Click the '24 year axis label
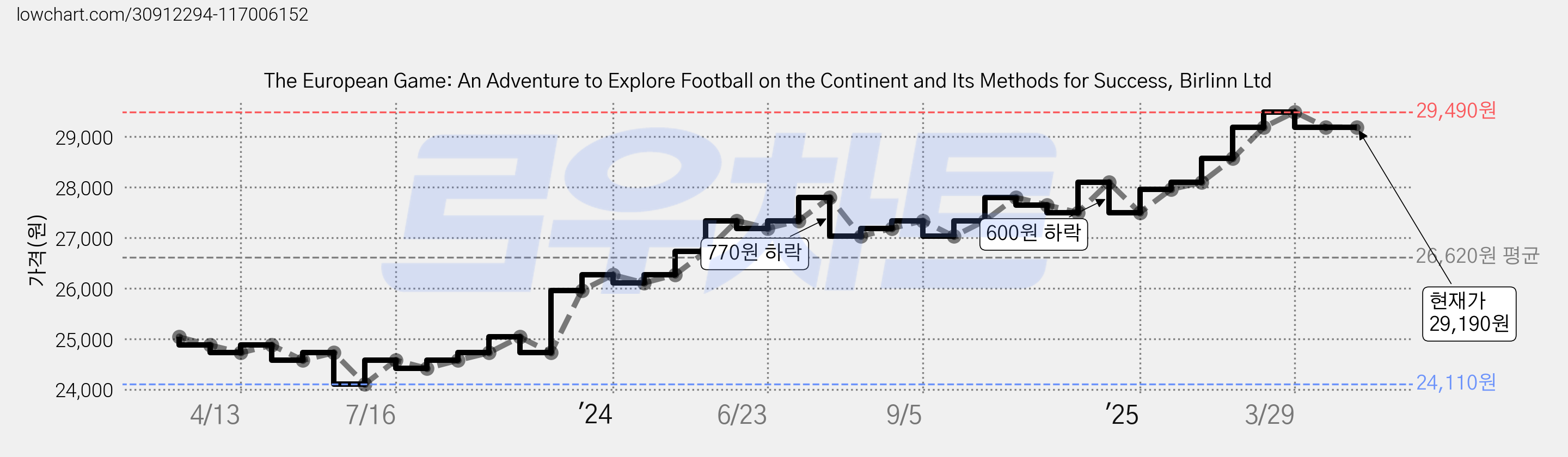This screenshot has width=1568, height=457. (x=595, y=415)
